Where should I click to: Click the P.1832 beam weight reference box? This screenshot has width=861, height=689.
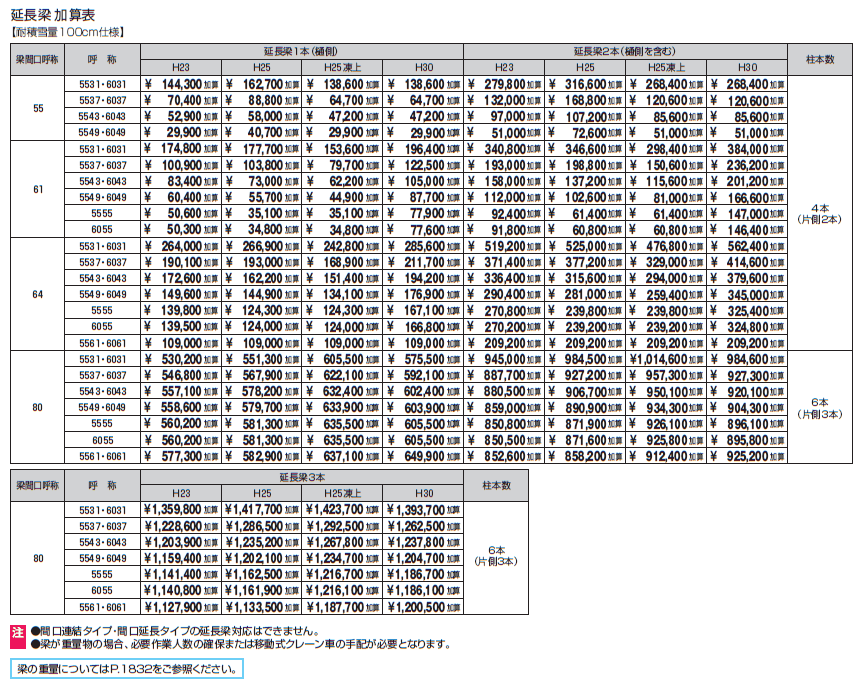coord(127,669)
